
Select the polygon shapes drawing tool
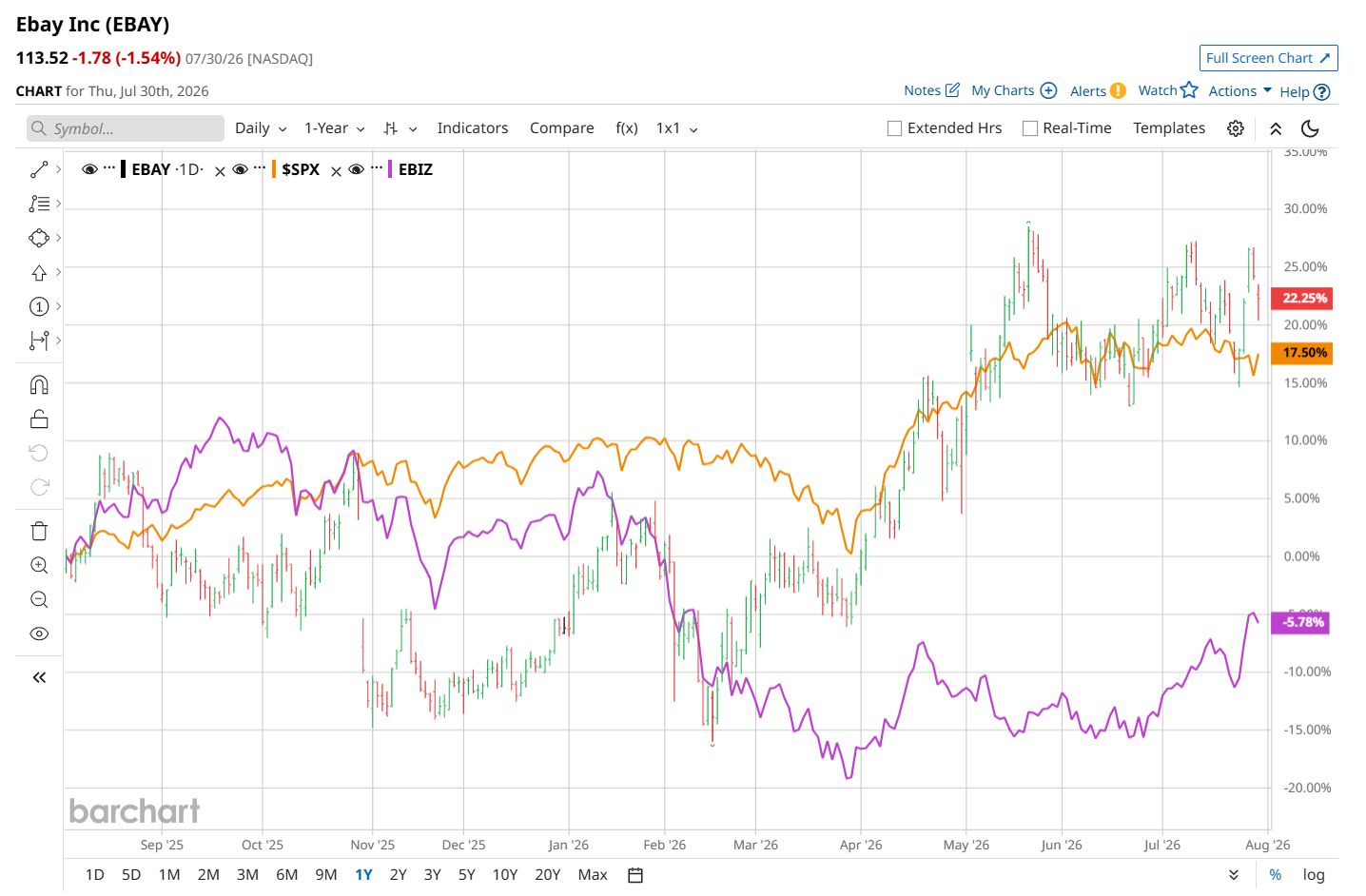tap(39, 238)
